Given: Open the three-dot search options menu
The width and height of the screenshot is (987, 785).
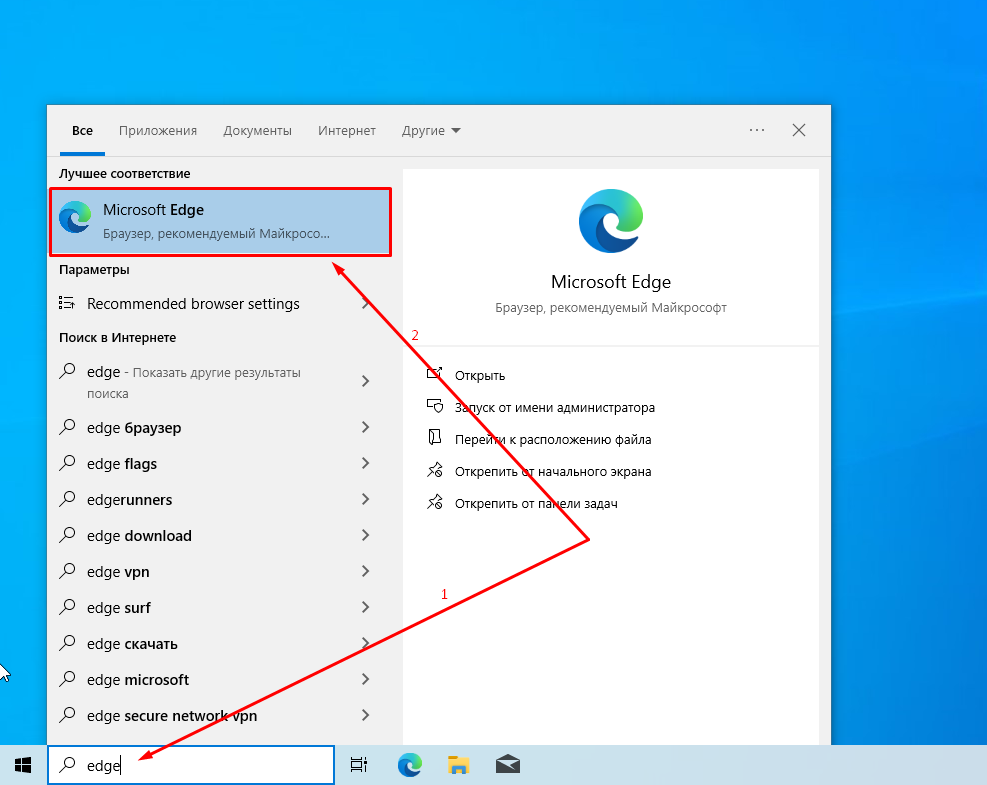Looking at the screenshot, I should pyautogui.click(x=757, y=130).
